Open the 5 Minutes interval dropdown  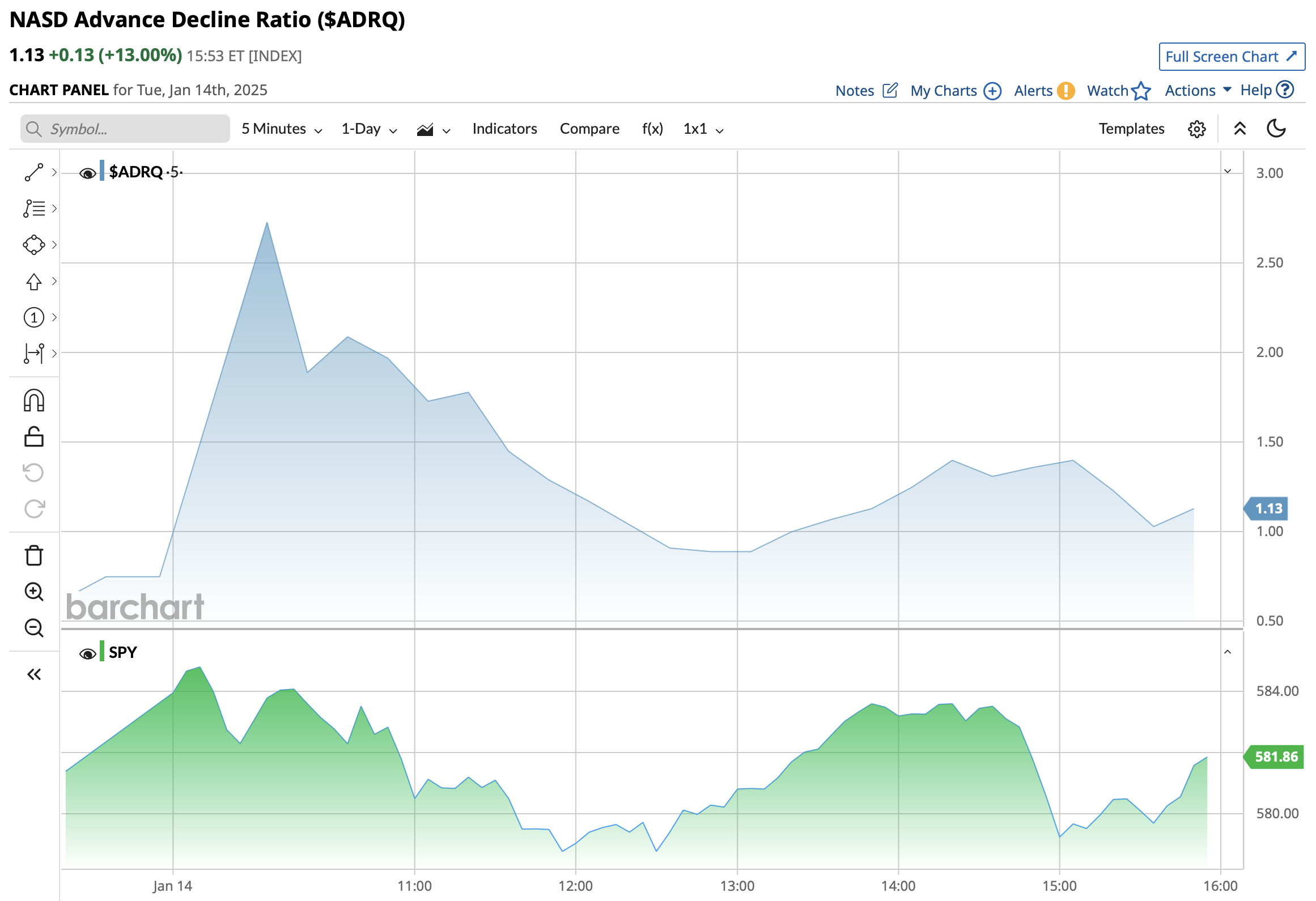(282, 129)
